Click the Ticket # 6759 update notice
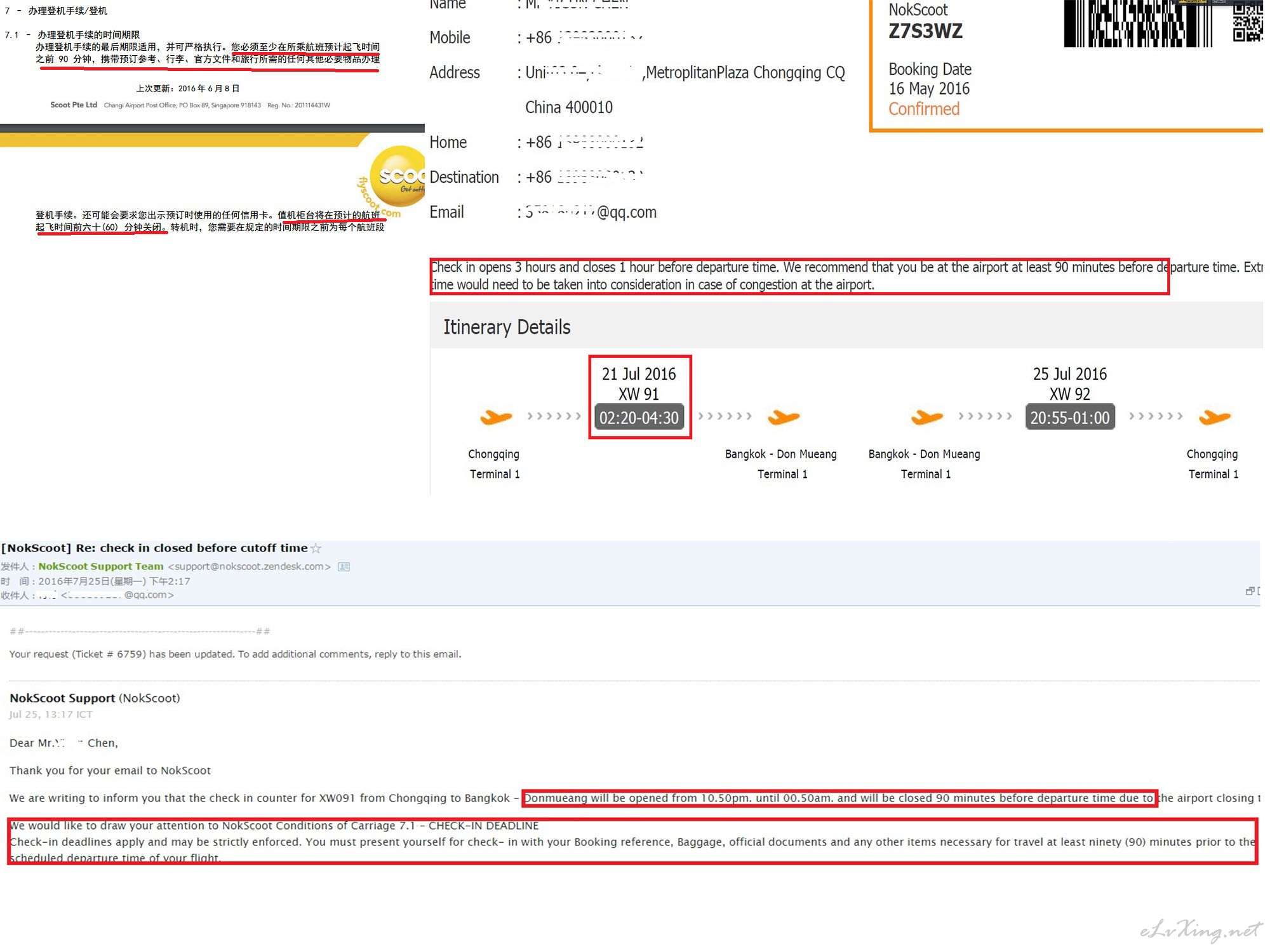Viewport: 1270px width, 952px height. click(235, 654)
